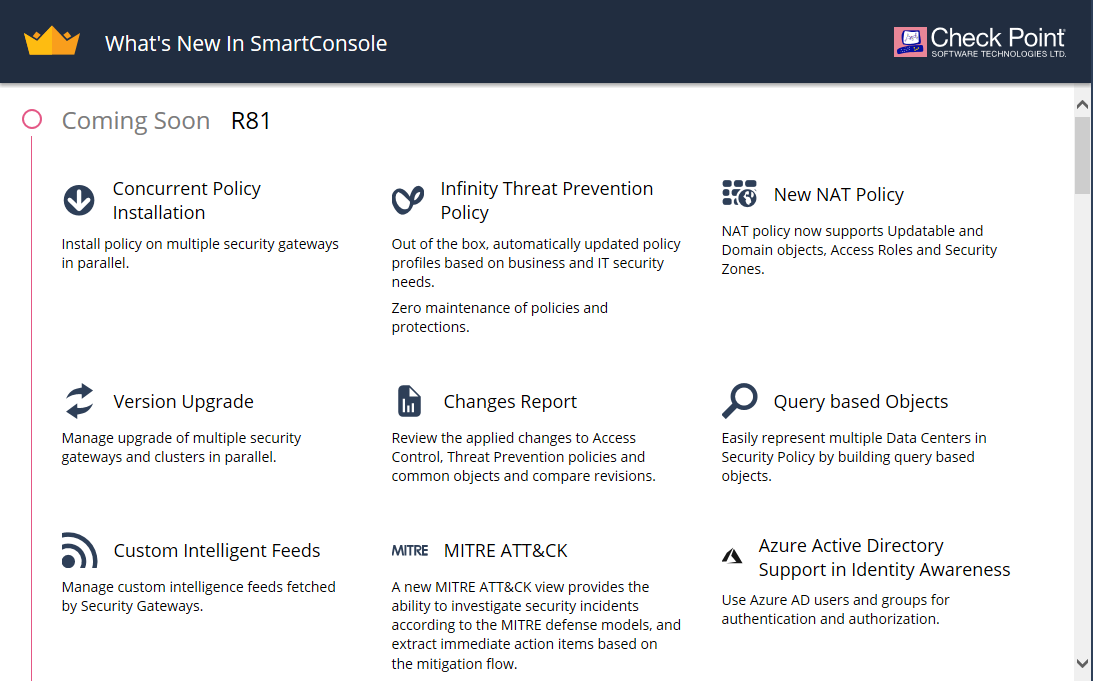Click the Query based Objects magnifier icon

[739, 401]
